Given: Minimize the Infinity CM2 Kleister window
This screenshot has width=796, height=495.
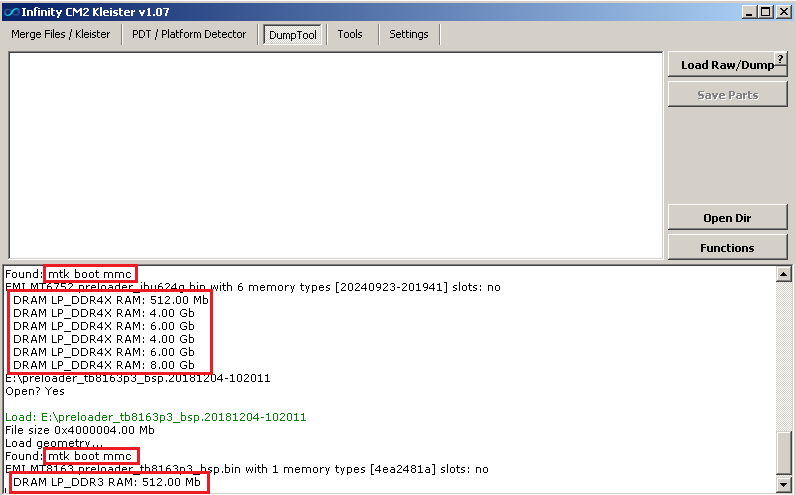Looking at the screenshot, I should pyautogui.click(x=749, y=11).
